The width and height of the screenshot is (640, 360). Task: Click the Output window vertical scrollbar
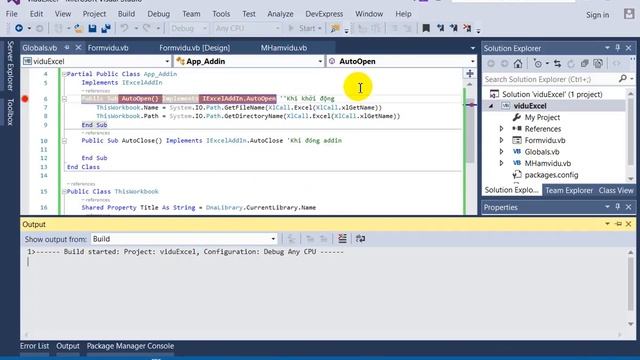(631, 288)
